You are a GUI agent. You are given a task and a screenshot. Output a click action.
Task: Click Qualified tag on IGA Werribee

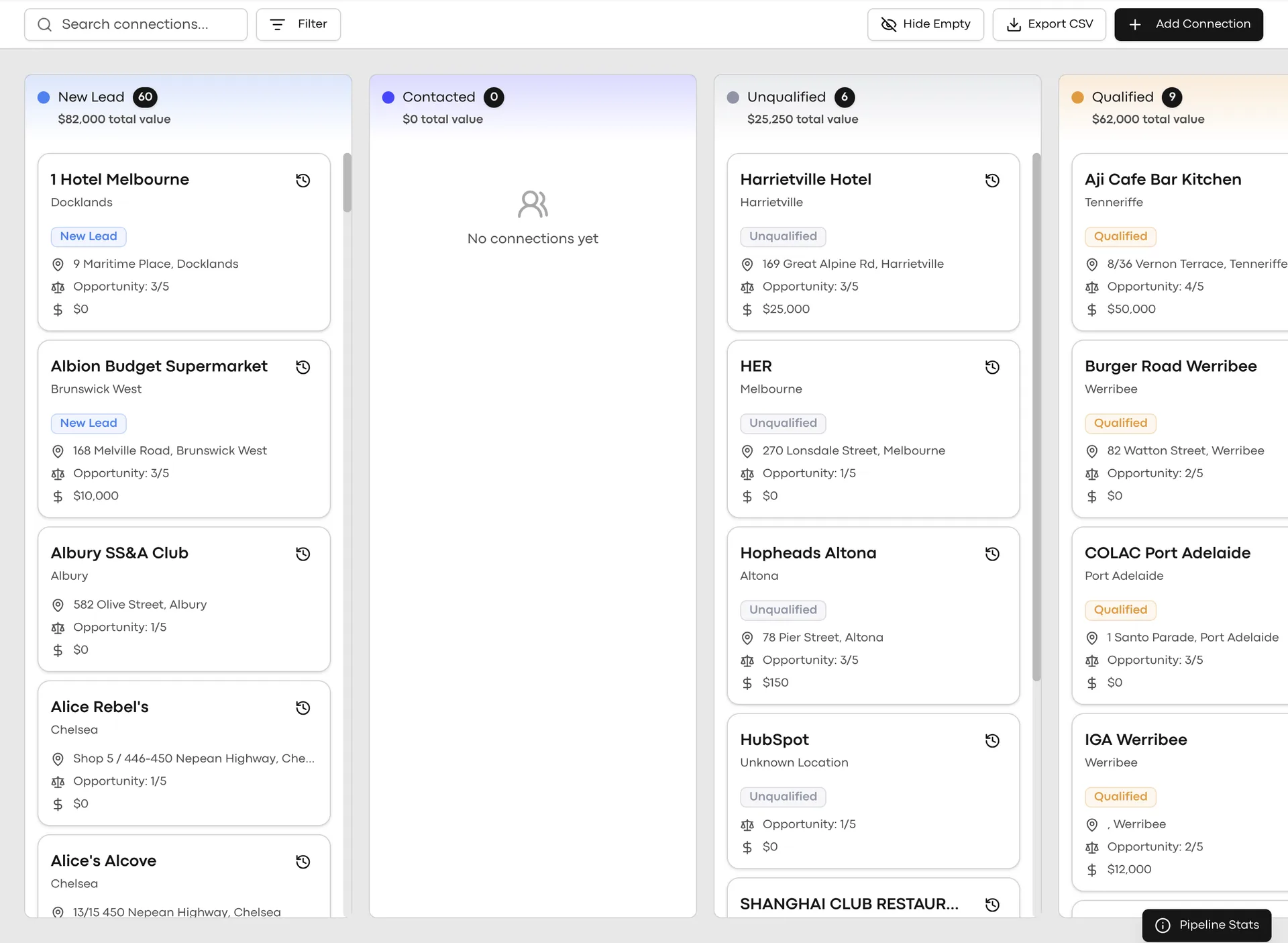pyautogui.click(x=1120, y=796)
